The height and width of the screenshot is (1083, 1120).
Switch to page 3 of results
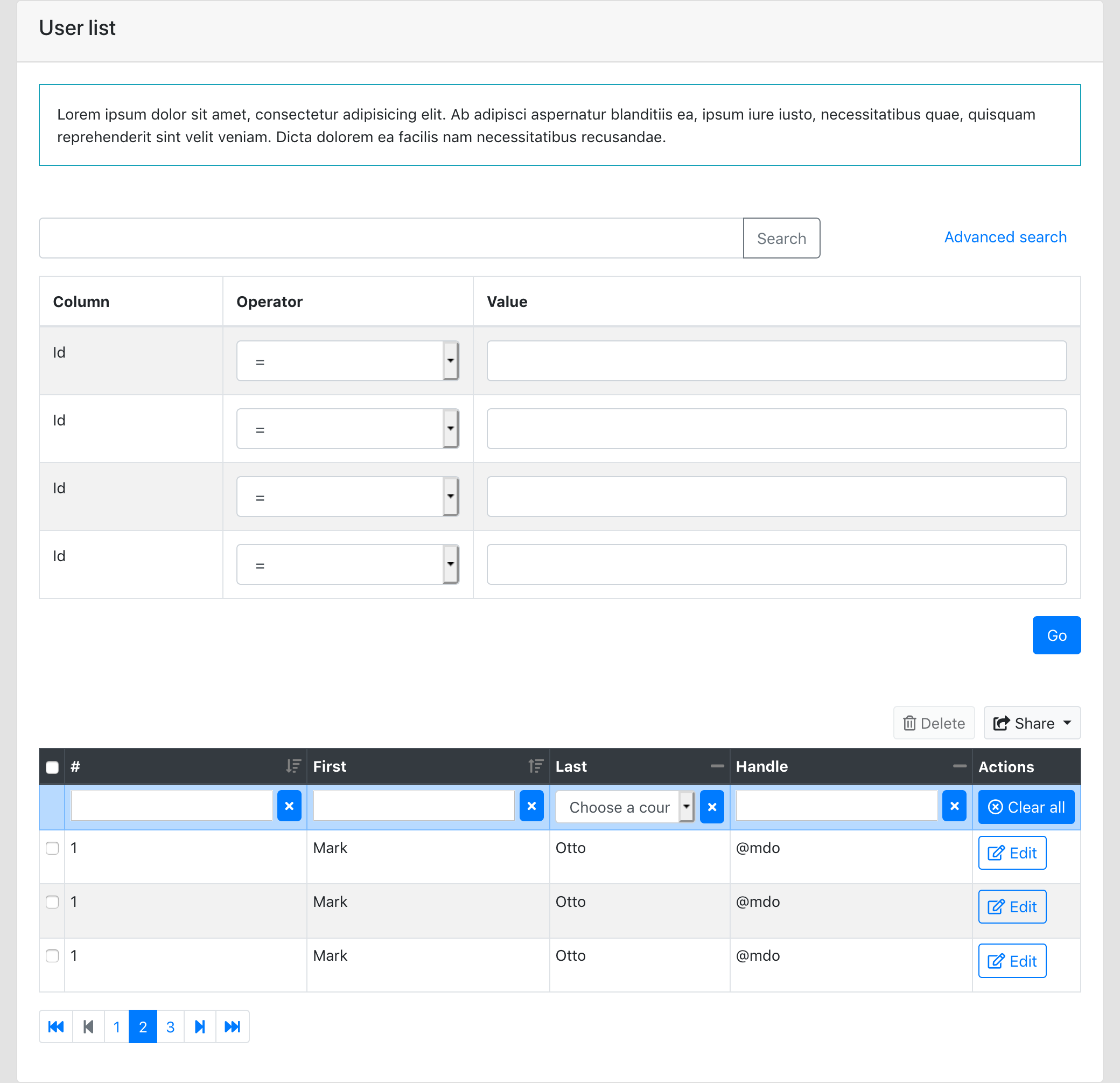[170, 1026]
